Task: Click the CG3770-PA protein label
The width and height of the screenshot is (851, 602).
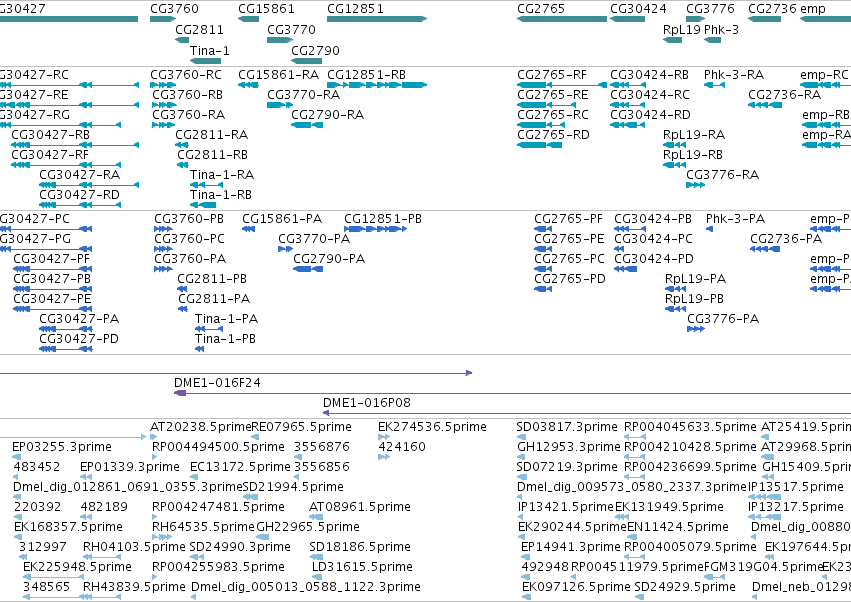Action: point(314,239)
